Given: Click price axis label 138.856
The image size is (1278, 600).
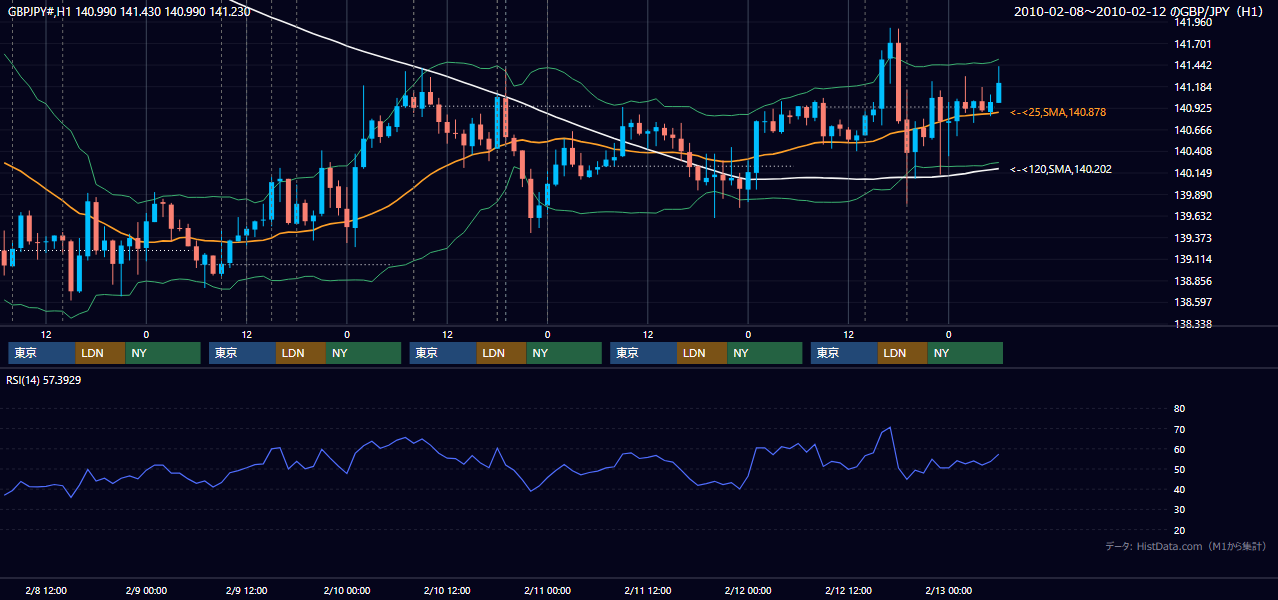Looking at the screenshot, I should click(x=1194, y=281).
